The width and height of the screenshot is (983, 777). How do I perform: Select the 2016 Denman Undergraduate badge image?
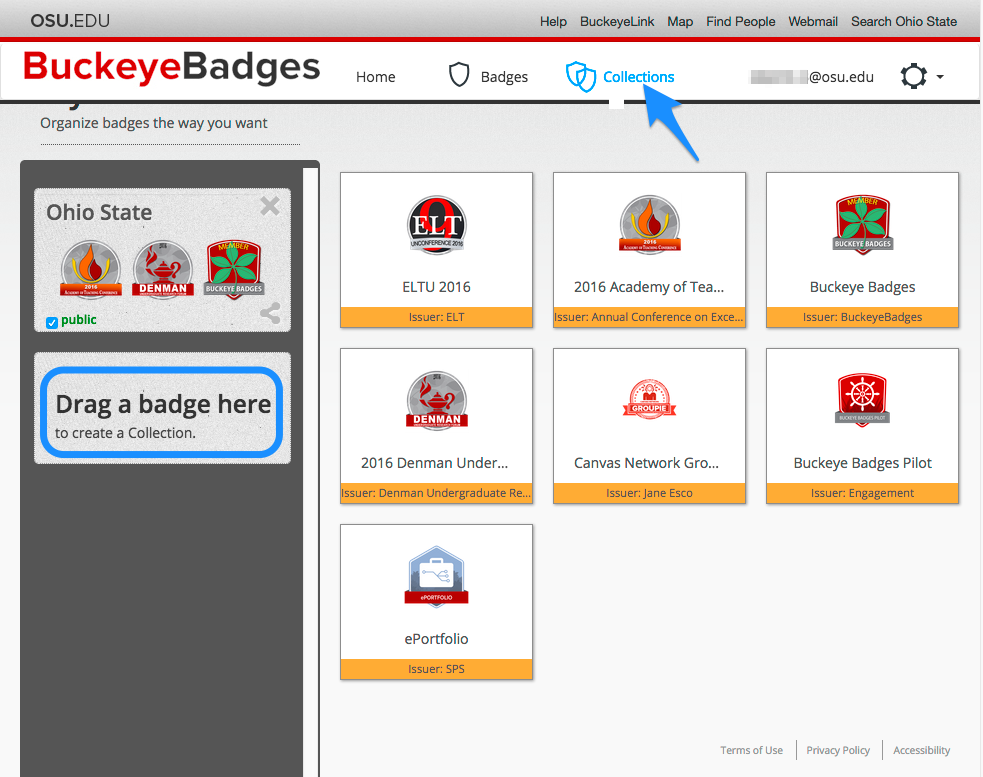coord(437,401)
